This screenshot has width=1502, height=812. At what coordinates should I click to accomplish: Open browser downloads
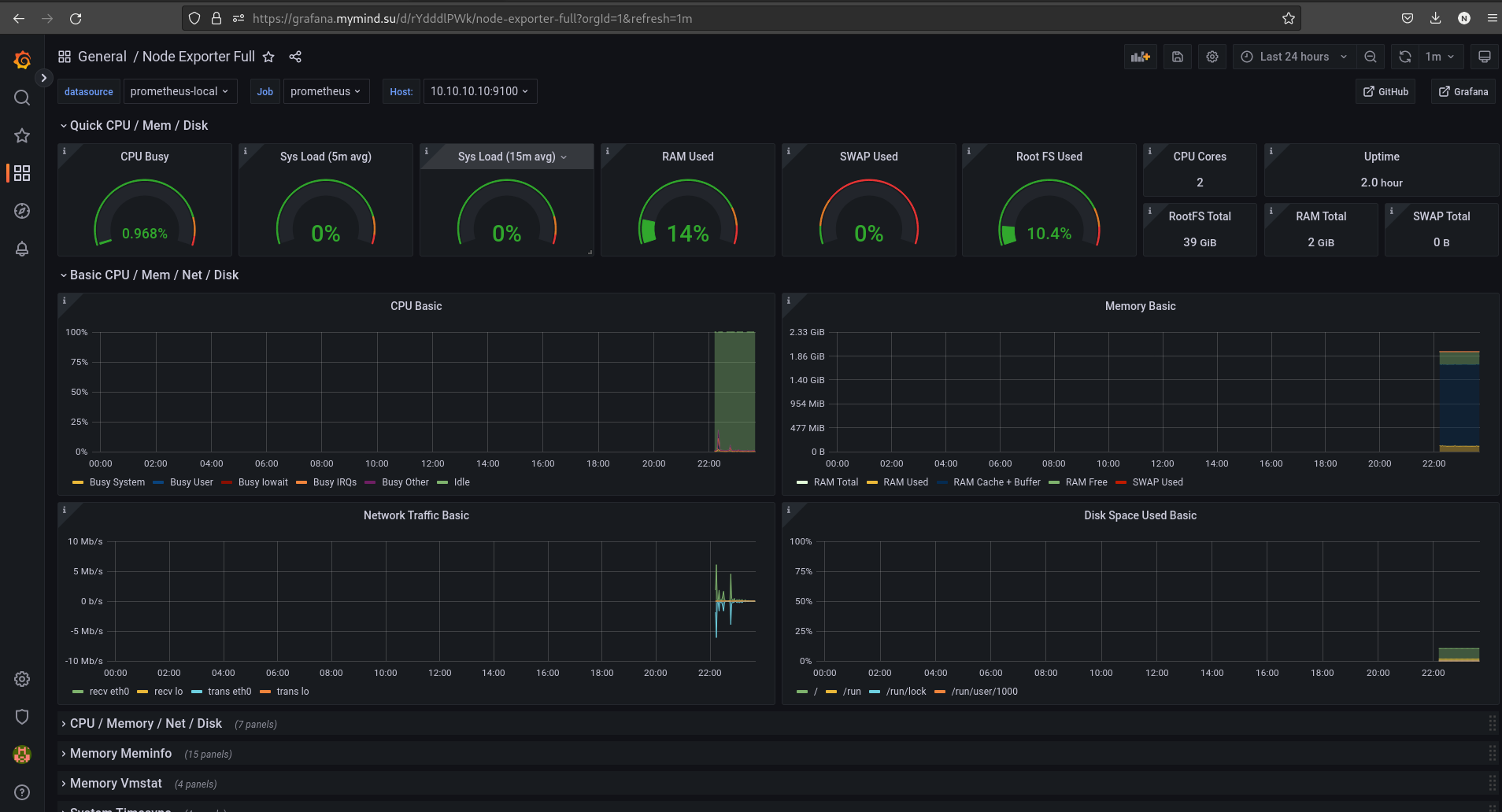tap(1436, 18)
